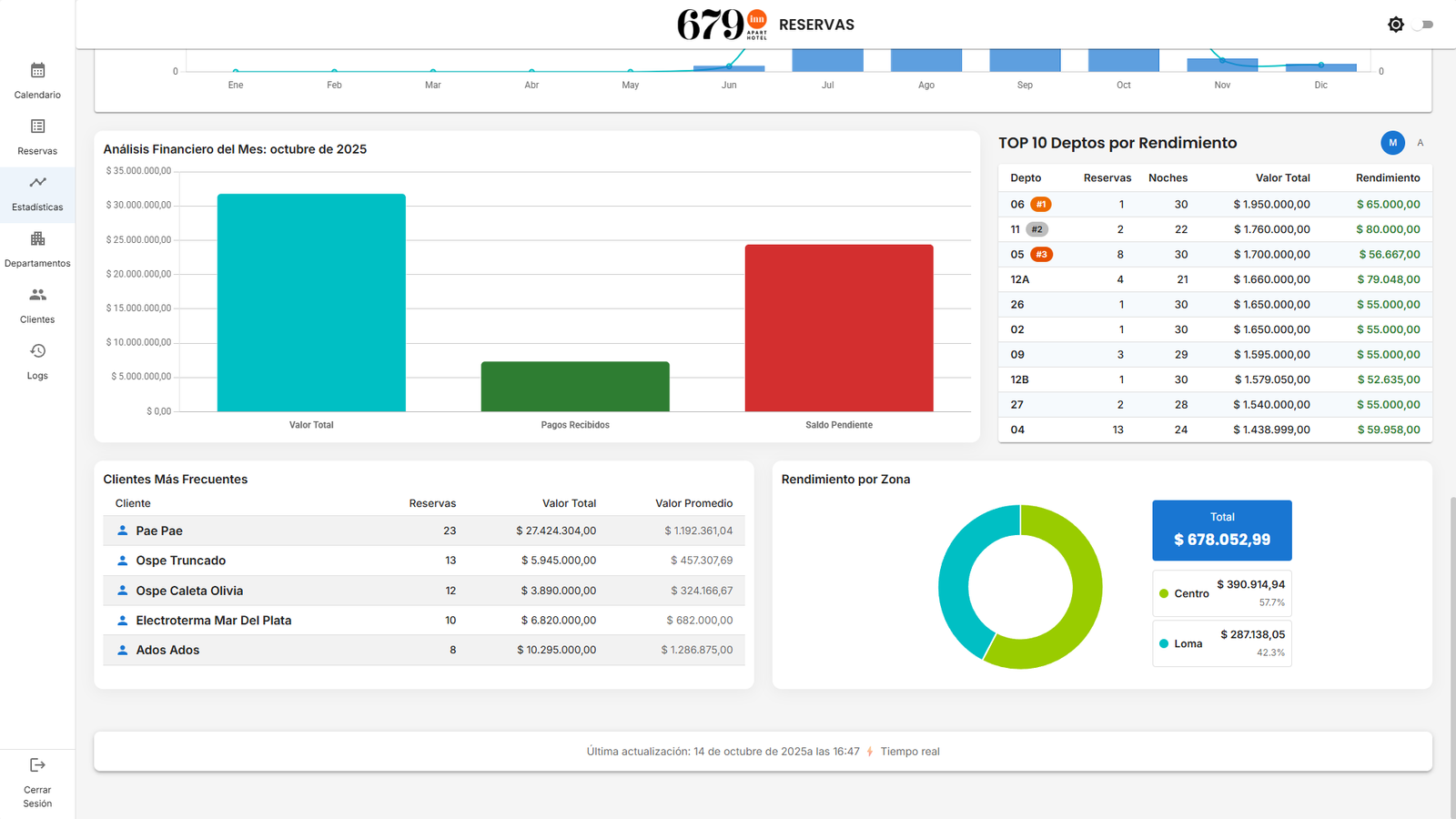Open the Reservas list icon
The image size is (1456, 819).
pos(37,126)
